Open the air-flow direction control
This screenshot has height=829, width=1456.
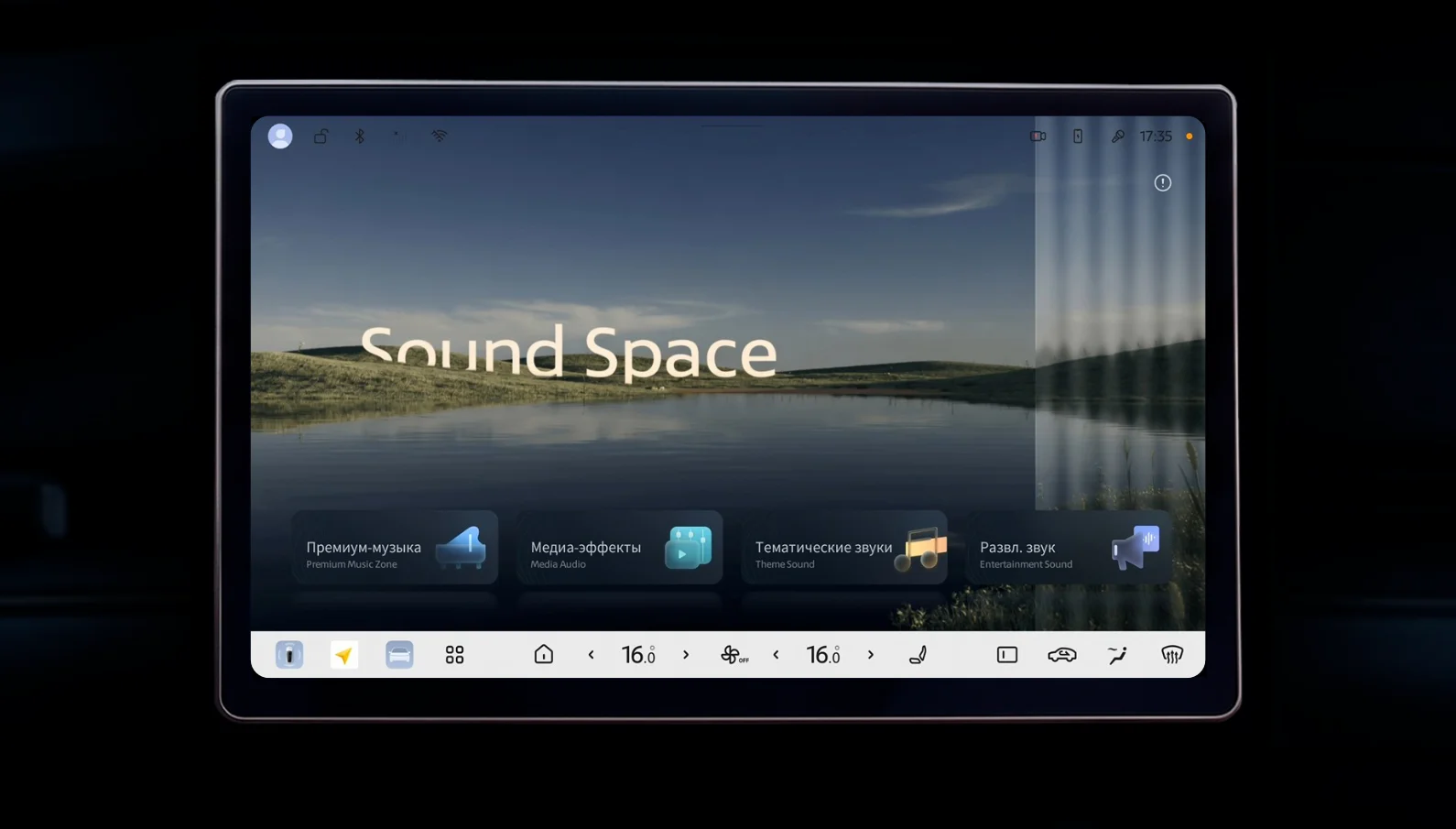click(1117, 655)
